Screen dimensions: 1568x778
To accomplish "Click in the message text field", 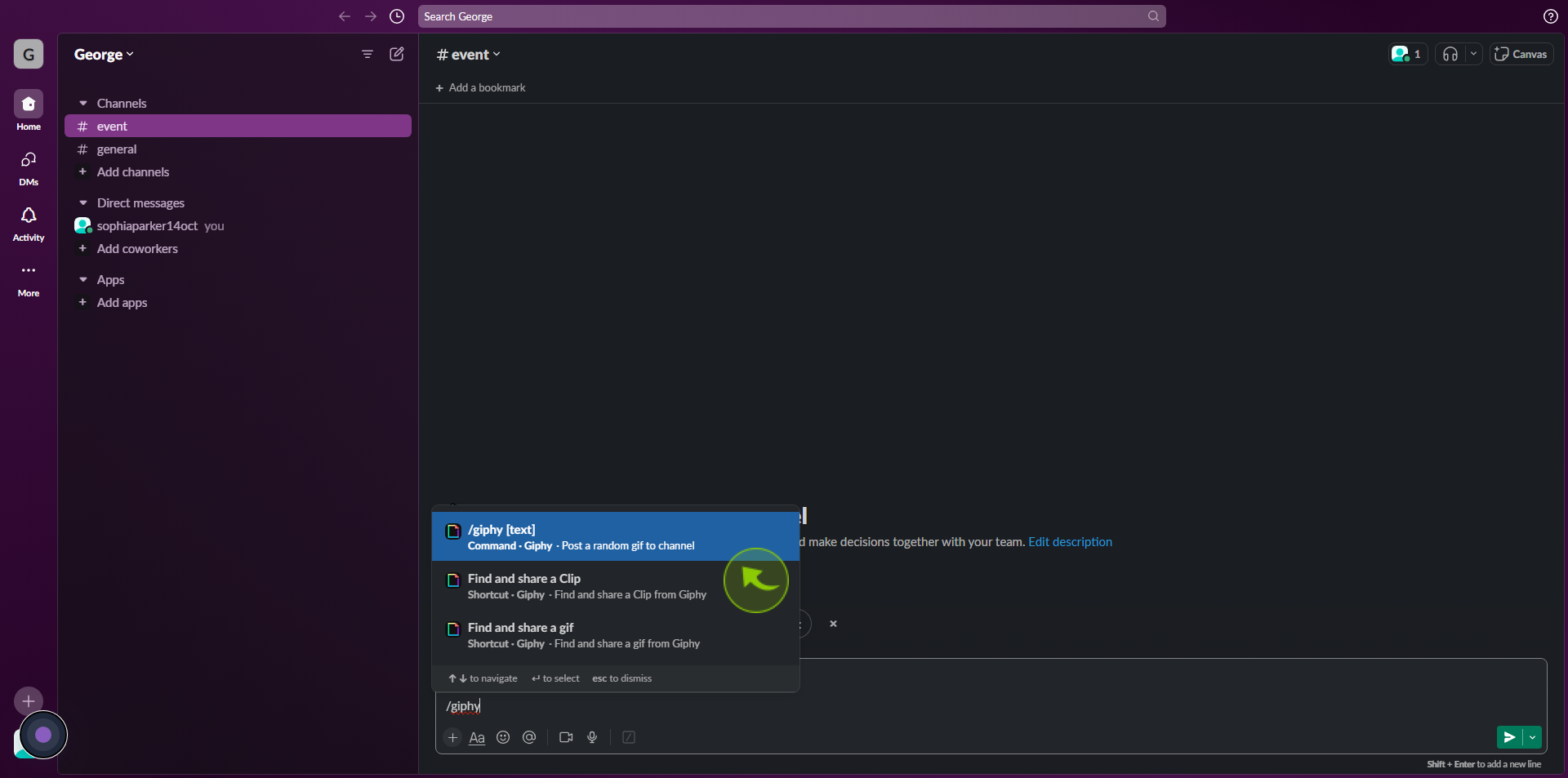I will pyautogui.click(x=991, y=706).
